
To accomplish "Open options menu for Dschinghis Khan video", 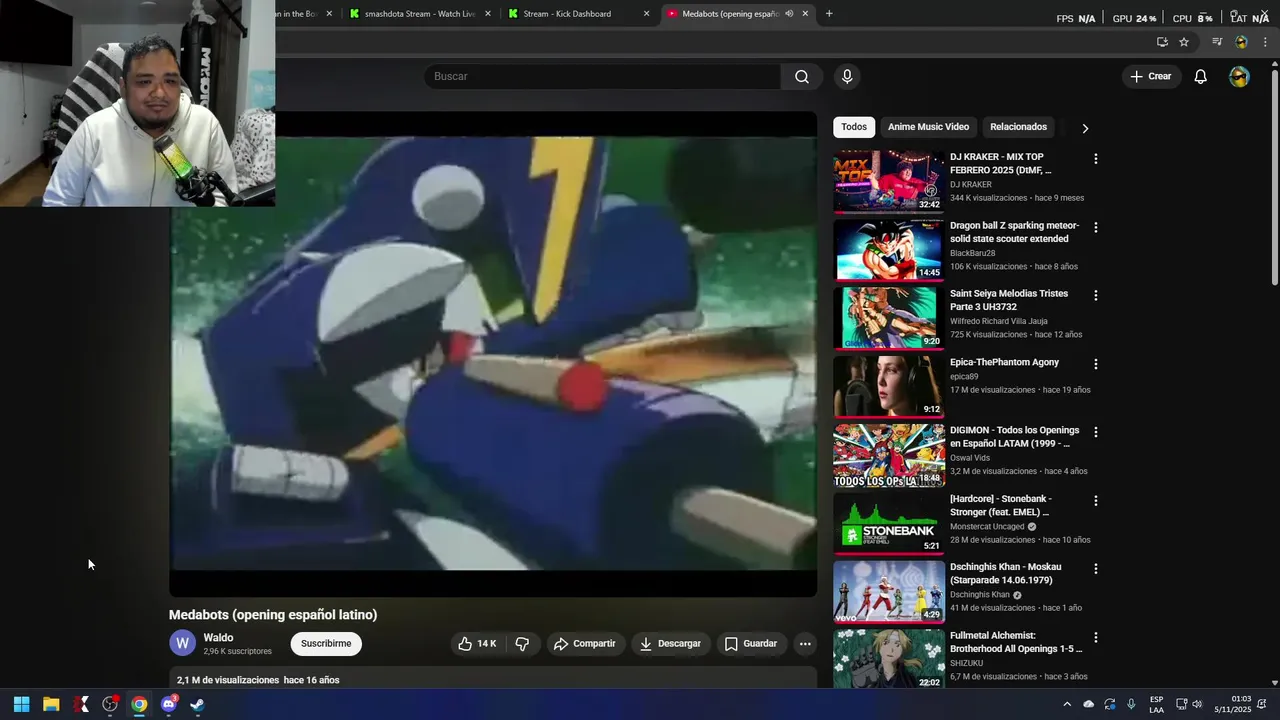I will click(x=1095, y=569).
